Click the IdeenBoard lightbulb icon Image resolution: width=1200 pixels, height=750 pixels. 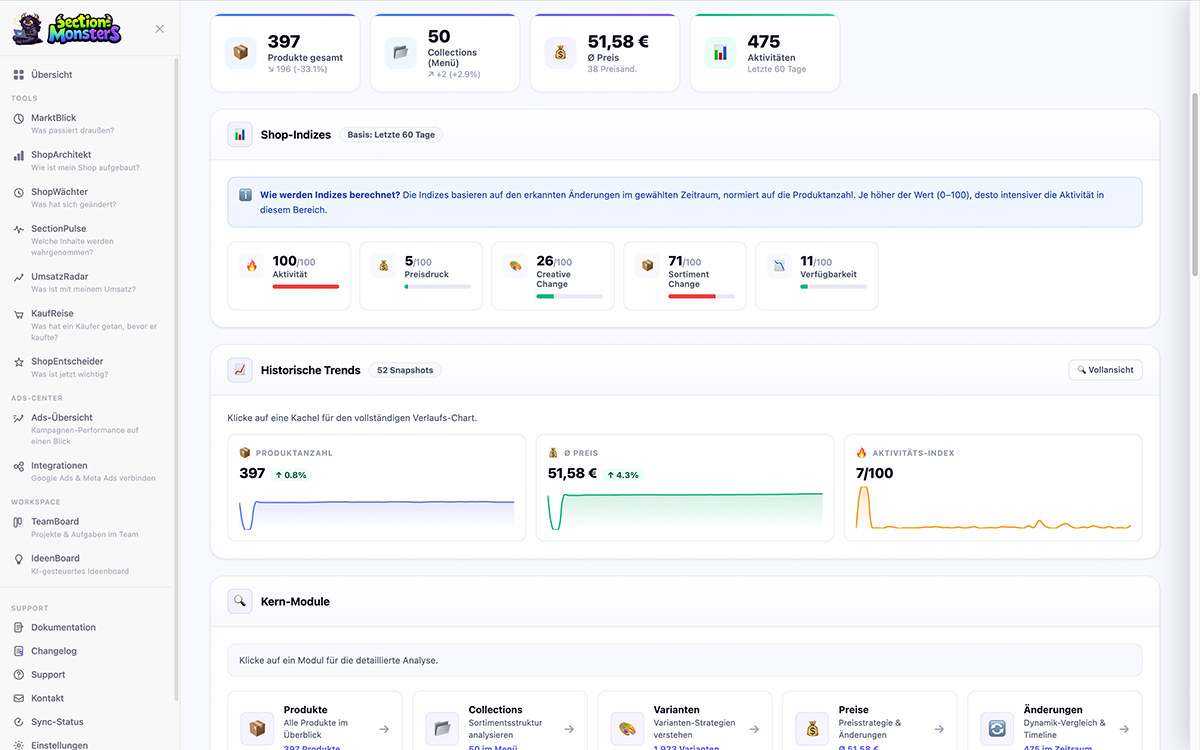click(19, 559)
